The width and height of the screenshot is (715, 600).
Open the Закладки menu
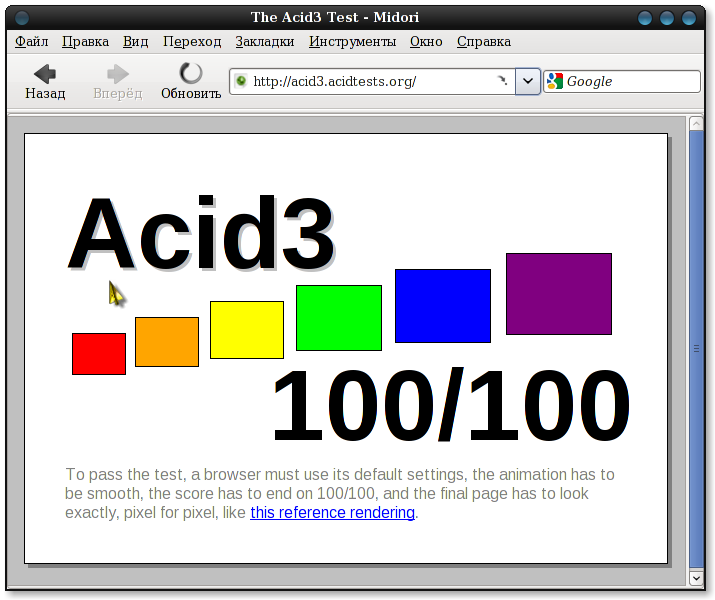[264, 41]
